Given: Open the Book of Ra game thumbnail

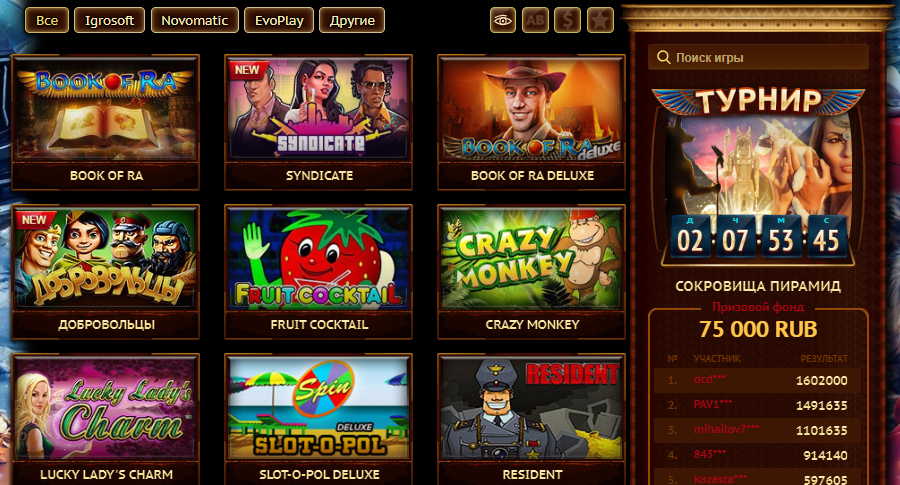Looking at the screenshot, I should [x=106, y=108].
